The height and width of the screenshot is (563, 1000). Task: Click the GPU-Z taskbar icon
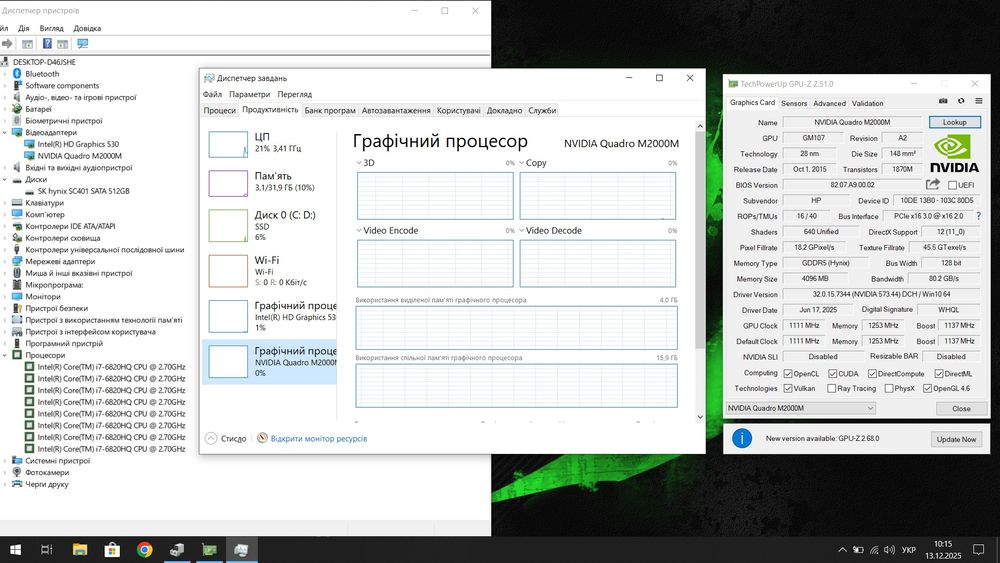click(209, 550)
